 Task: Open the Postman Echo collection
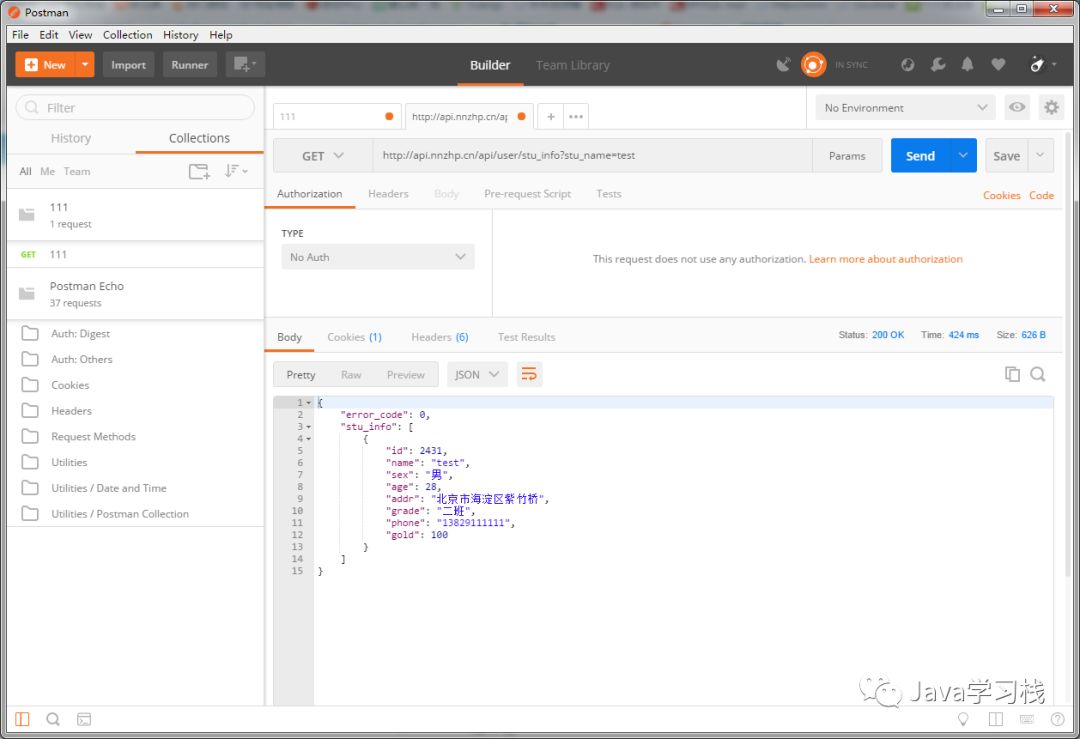pyautogui.click(x=135, y=294)
